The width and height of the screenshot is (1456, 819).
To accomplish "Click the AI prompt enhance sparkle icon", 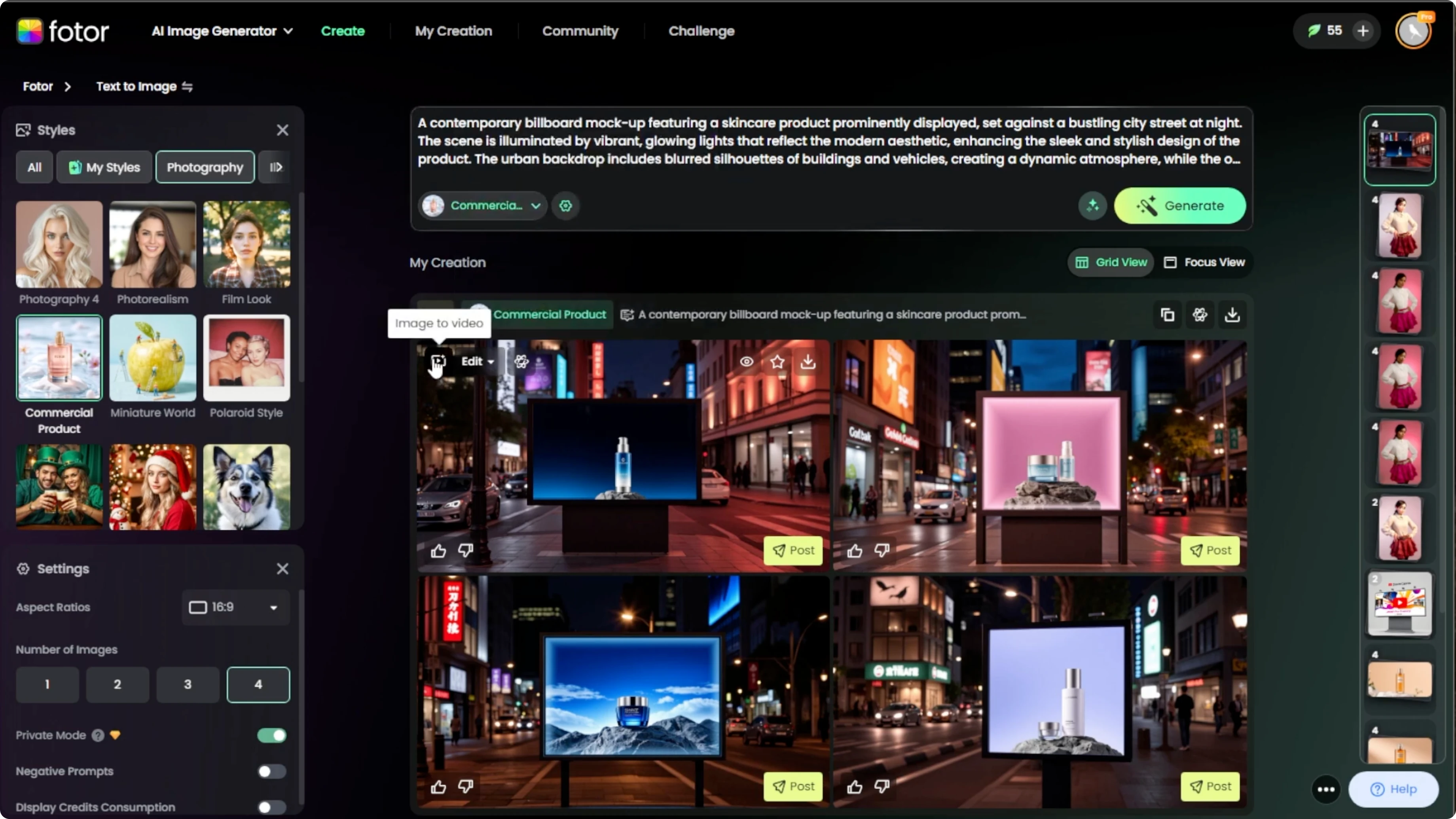I will (1092, 206).
